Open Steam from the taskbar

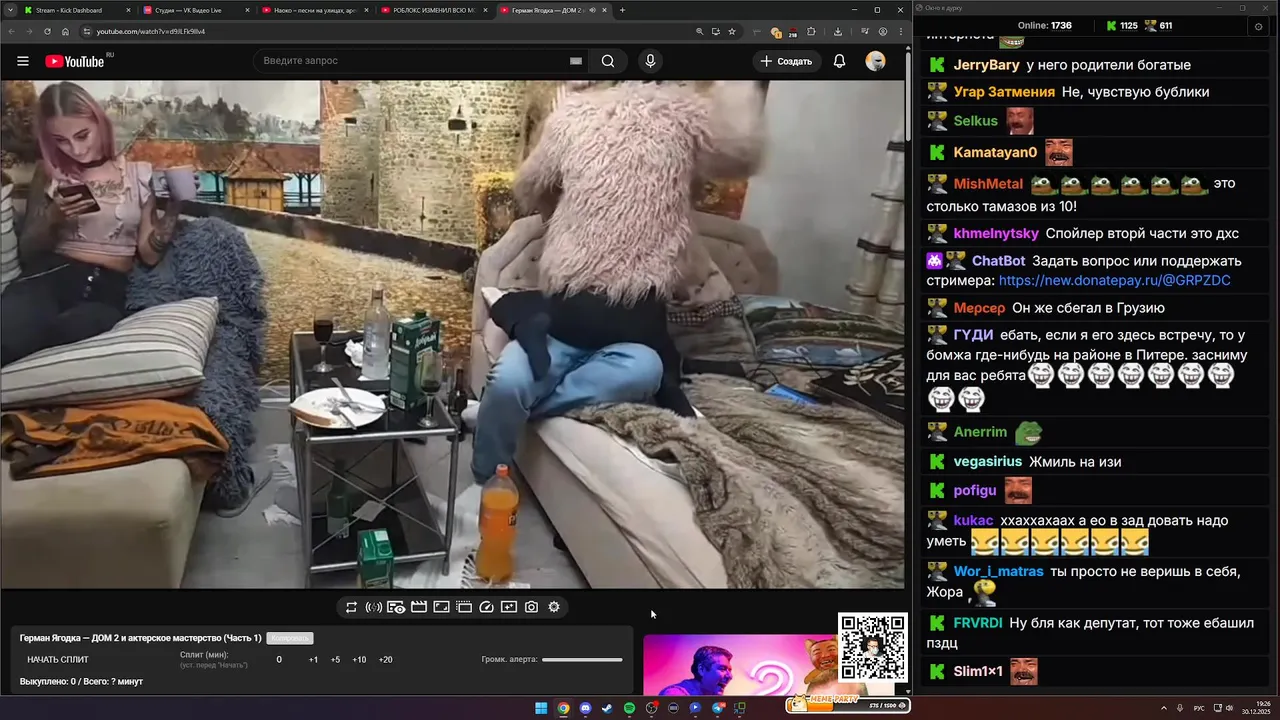[x=607, y=708]
